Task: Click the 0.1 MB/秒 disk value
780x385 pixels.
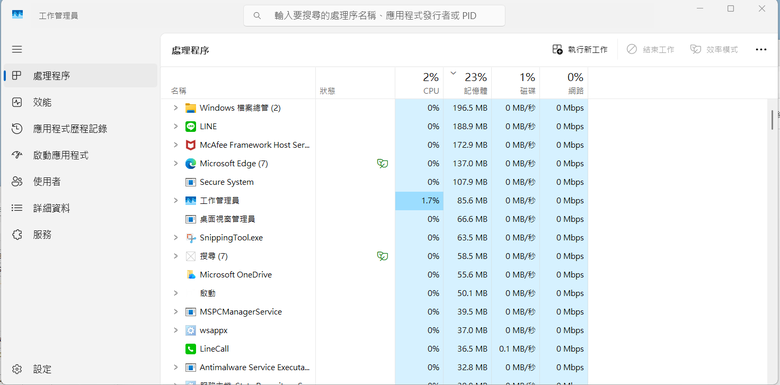Action: coord(517,349)
